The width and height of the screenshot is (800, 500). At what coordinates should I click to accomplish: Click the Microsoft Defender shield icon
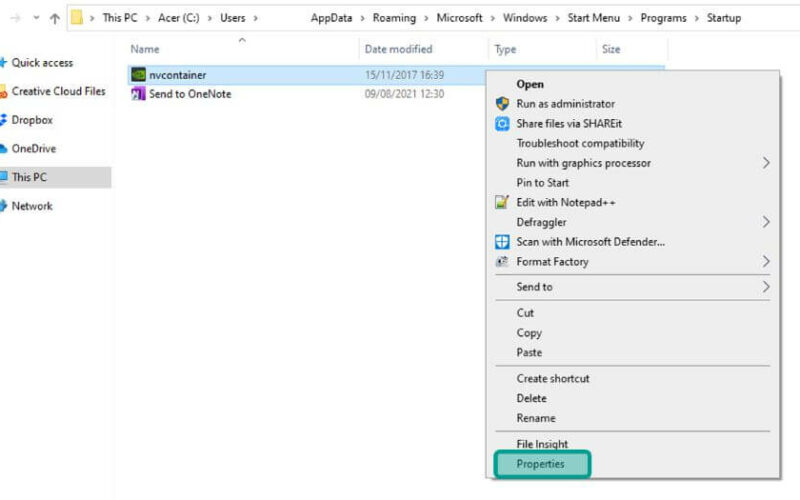pyautogui.click(x=503, y=242)
